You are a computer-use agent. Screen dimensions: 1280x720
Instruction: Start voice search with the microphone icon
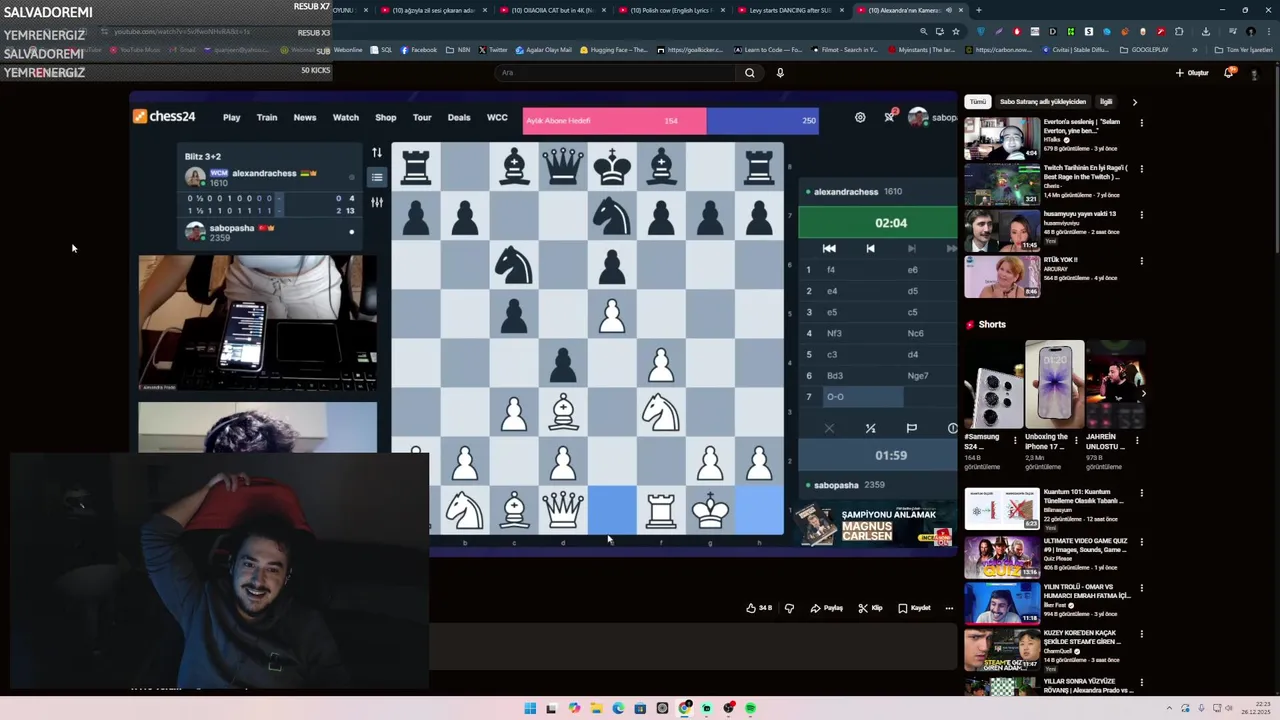[x=780, y=72]
